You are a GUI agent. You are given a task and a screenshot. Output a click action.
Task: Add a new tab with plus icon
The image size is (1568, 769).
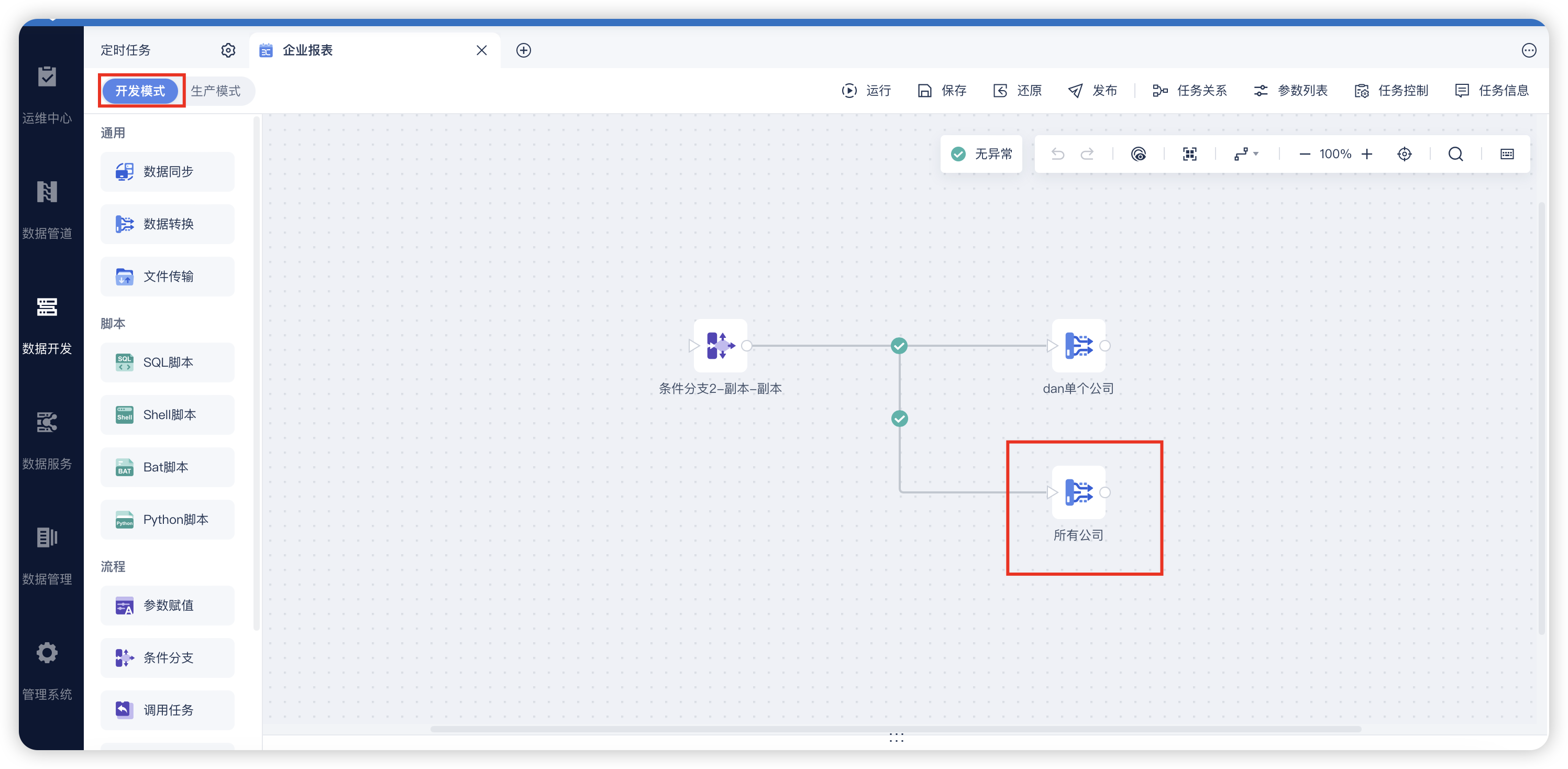click(x=524, y=50)
